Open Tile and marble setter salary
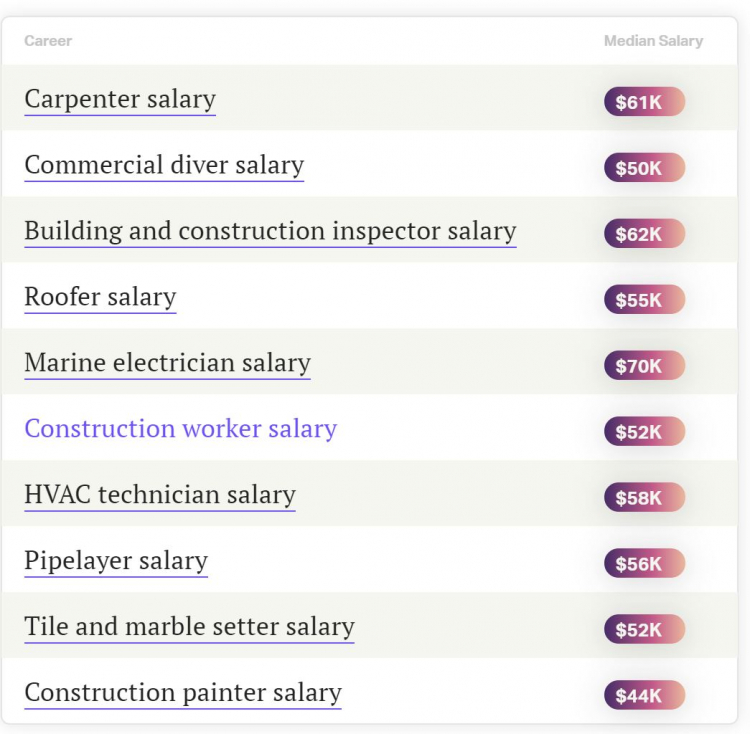750x734 pixels. click(189, 627)
